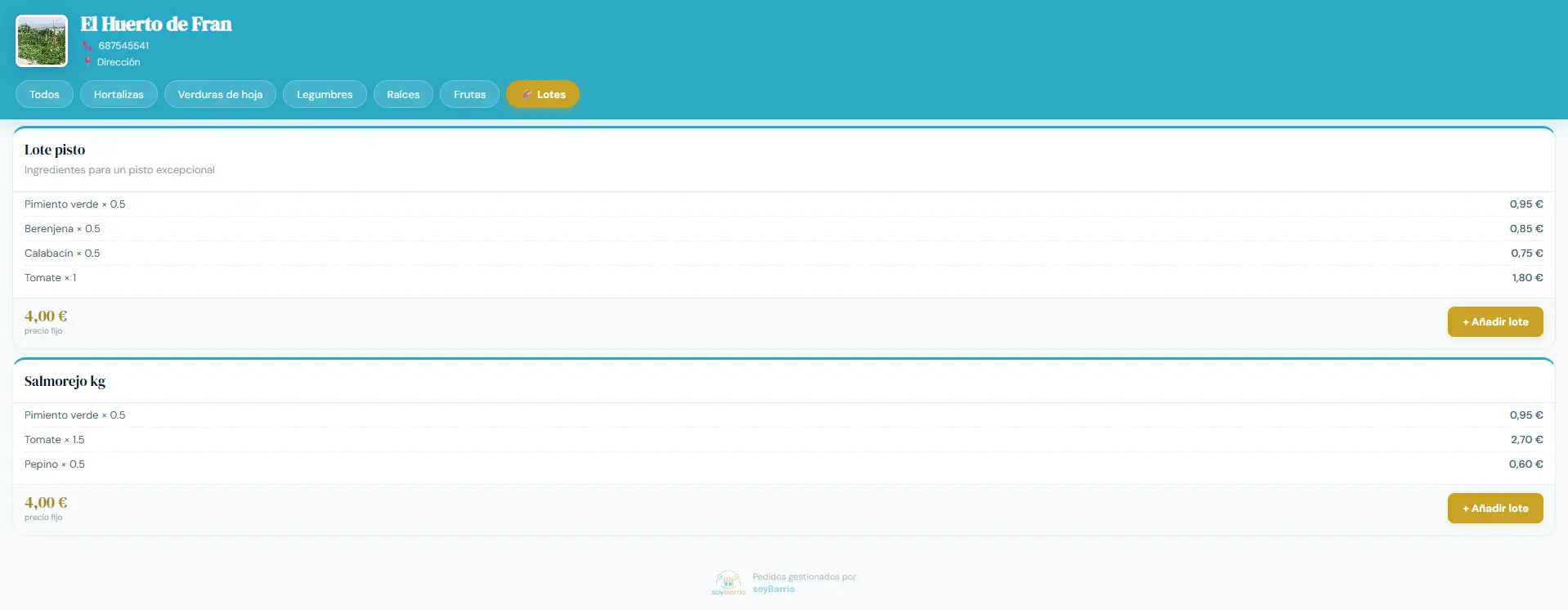
Task: Select the Todos category tab
Action: [44, 95]
